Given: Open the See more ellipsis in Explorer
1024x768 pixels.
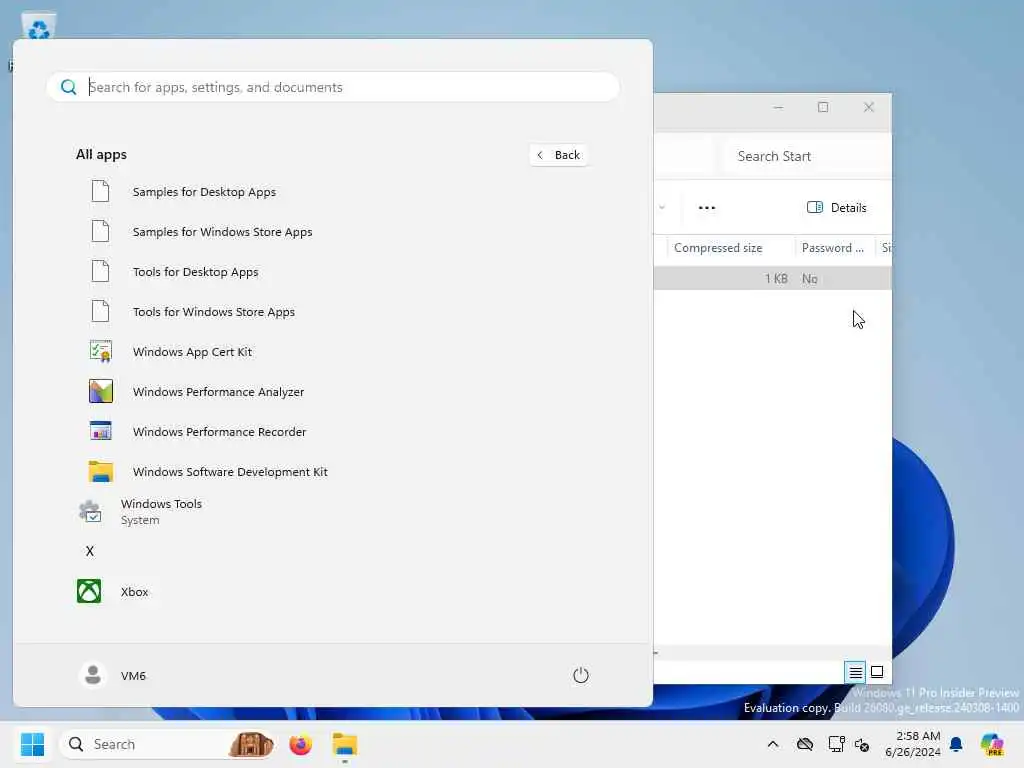Looking at the screenshot, I should click(707, 208).
